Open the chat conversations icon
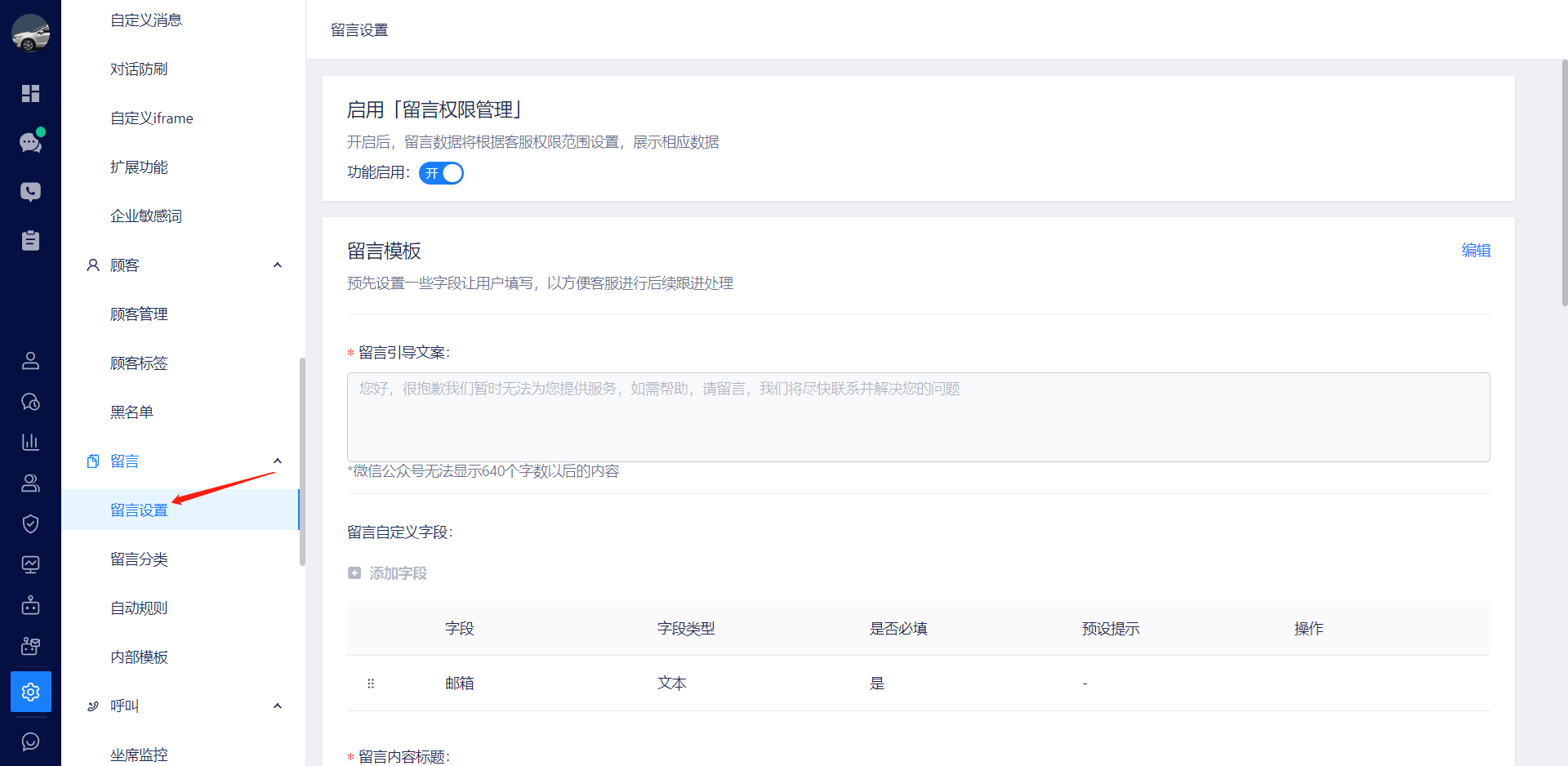1568x766 pixels. coord(30,142)
